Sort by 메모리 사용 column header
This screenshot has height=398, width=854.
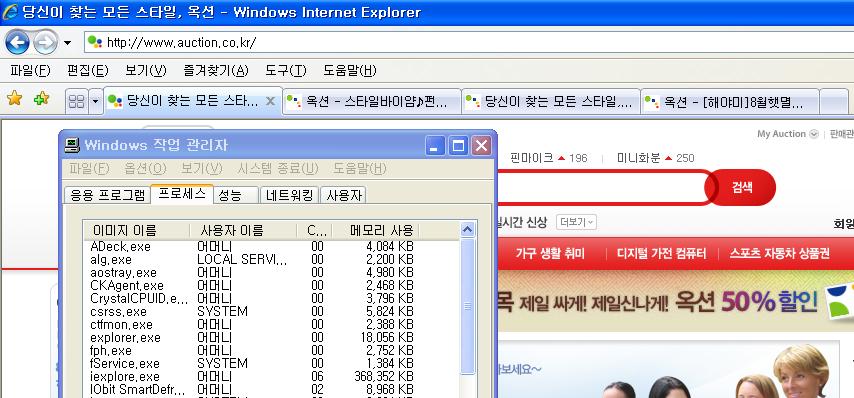tap(375, 230)
